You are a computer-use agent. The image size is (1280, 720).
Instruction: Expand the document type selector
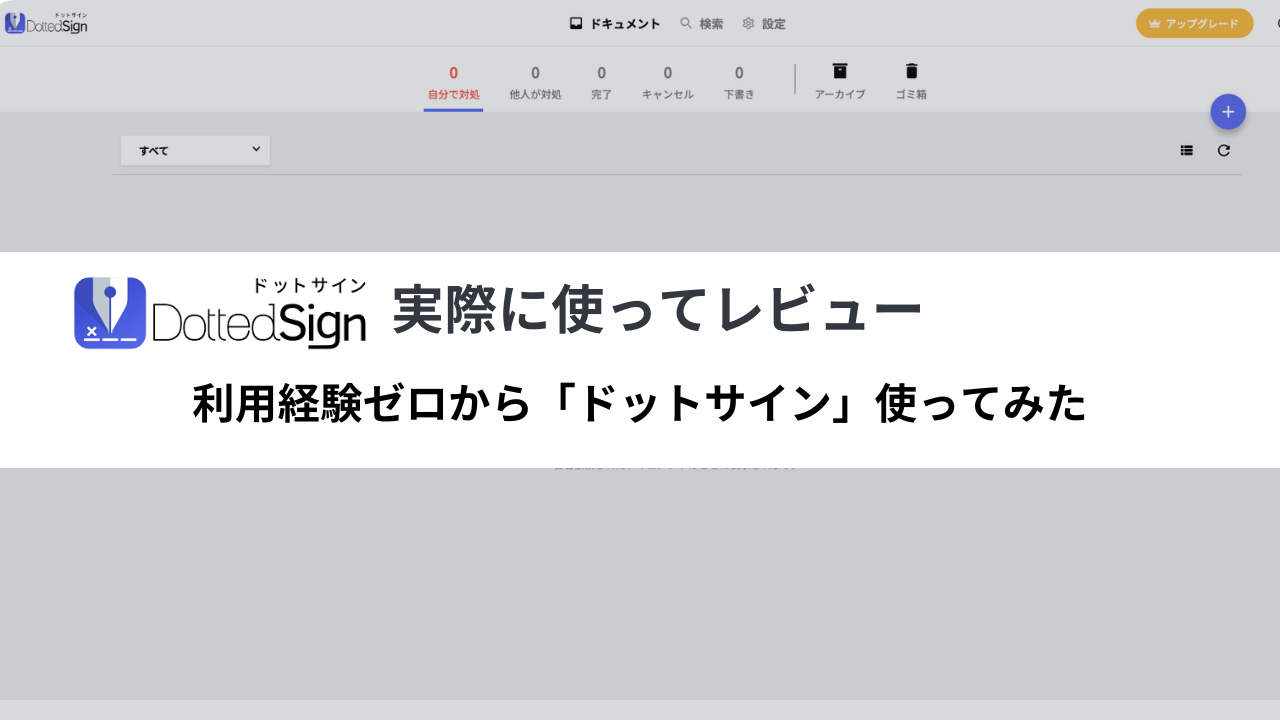pos(194,150)
